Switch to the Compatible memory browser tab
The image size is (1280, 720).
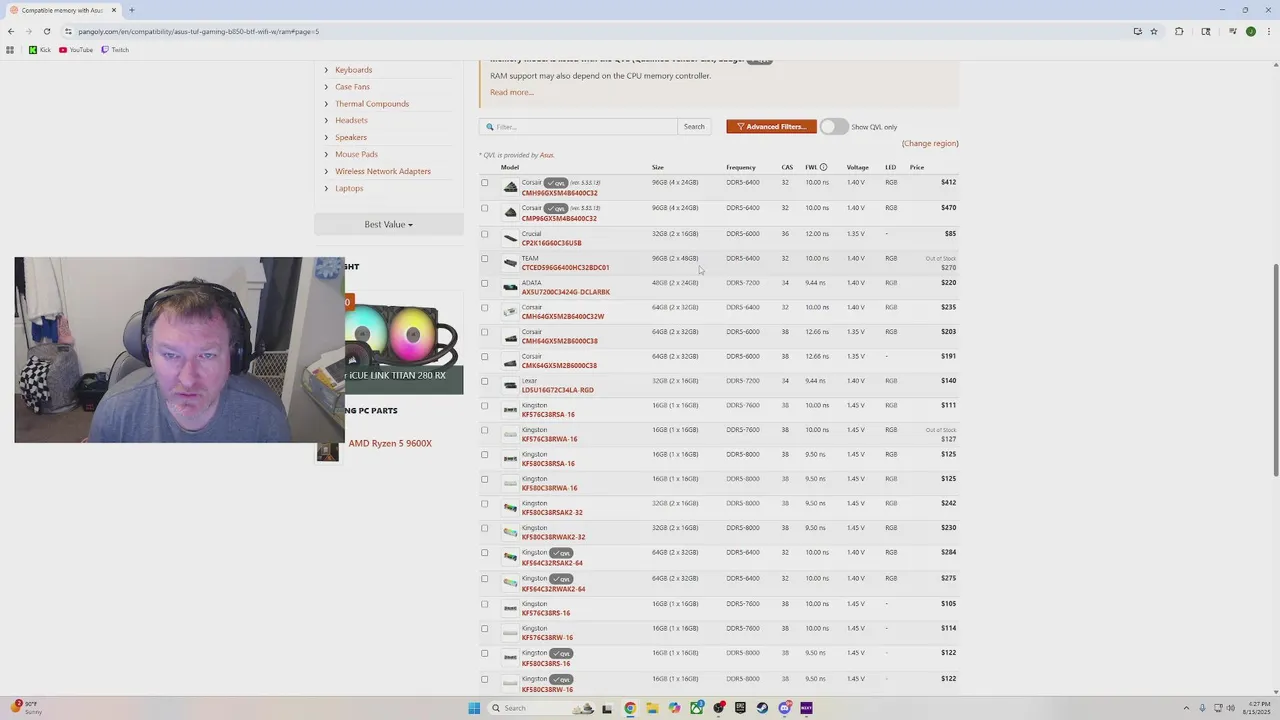(x=62, y=10)
